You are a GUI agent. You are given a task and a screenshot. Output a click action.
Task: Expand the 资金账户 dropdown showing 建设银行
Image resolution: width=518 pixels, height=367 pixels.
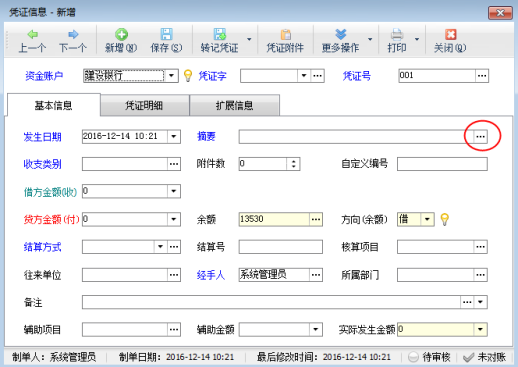[171, 76]
